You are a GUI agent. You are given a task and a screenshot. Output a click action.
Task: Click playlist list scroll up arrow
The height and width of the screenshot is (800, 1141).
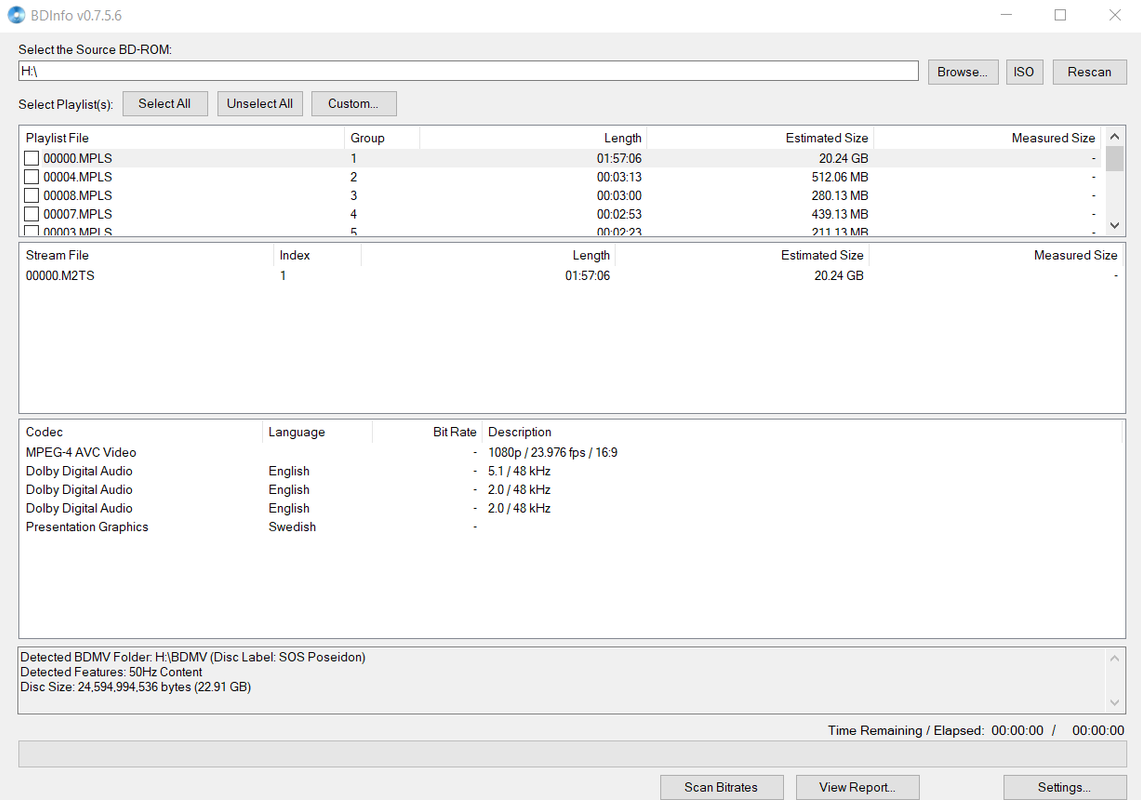[1114, 137]
